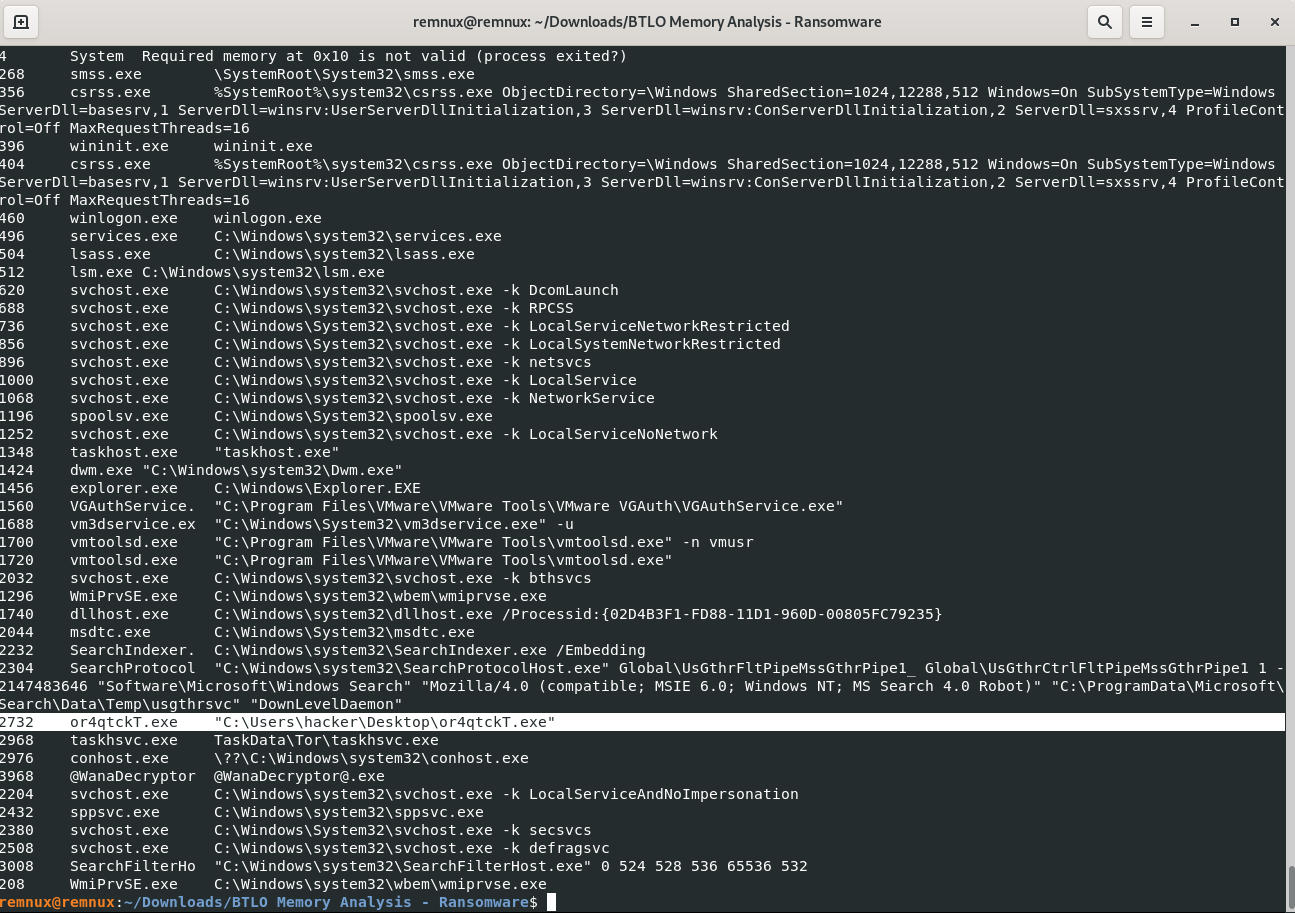Click the conhost.exe process name
Image resolution: width=1295 pixels, height=913 pixels.
pos(119,758)
